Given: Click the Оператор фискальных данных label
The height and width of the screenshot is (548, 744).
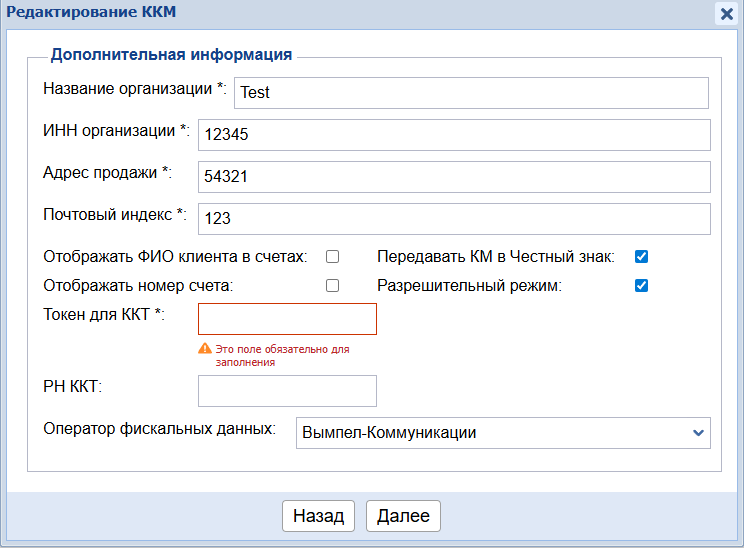Looking at the screenshot, I should [x=159, y=428].
